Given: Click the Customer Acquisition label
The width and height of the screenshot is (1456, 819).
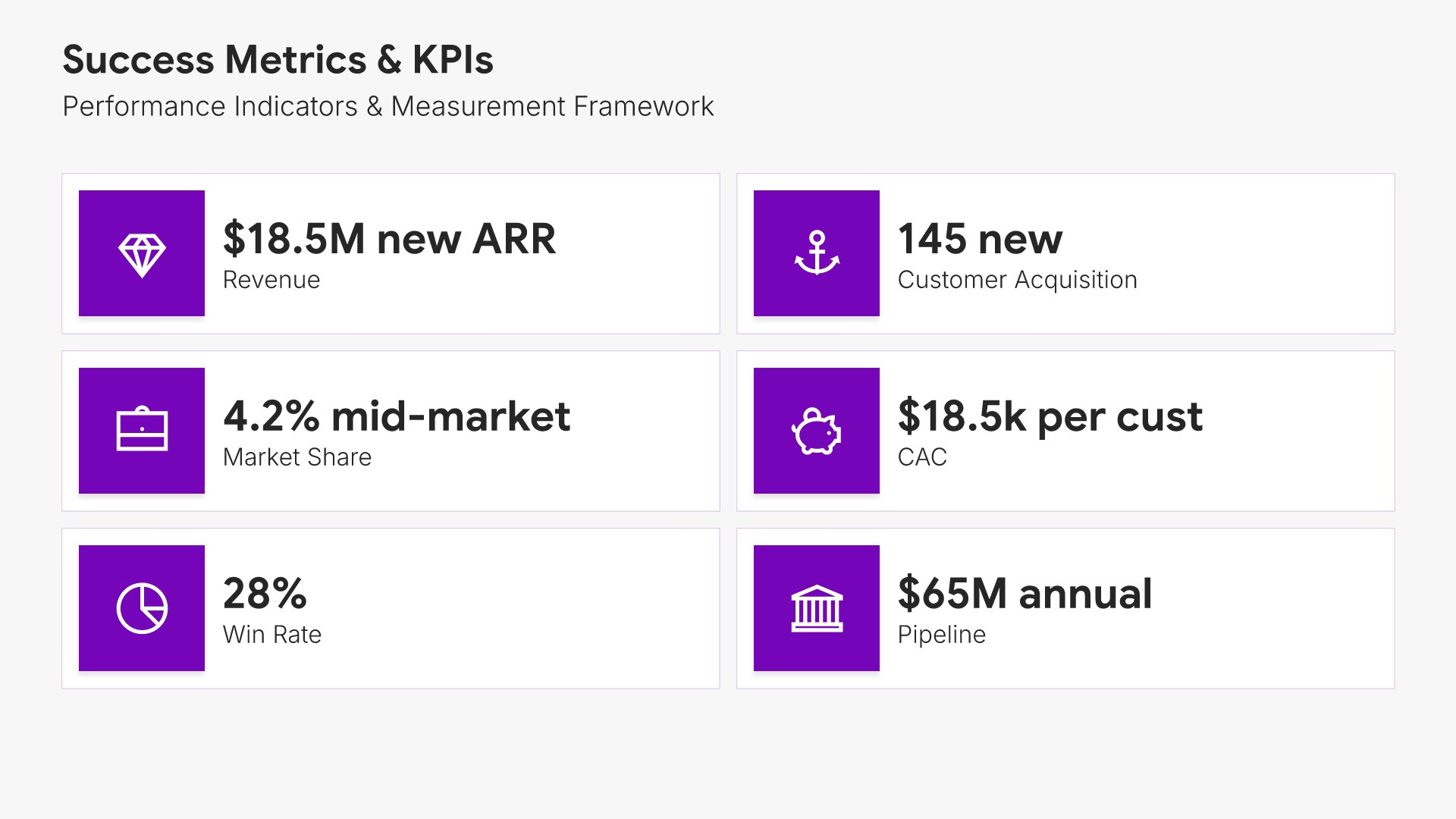Looking at the screenshot, I should point(1017,280).
